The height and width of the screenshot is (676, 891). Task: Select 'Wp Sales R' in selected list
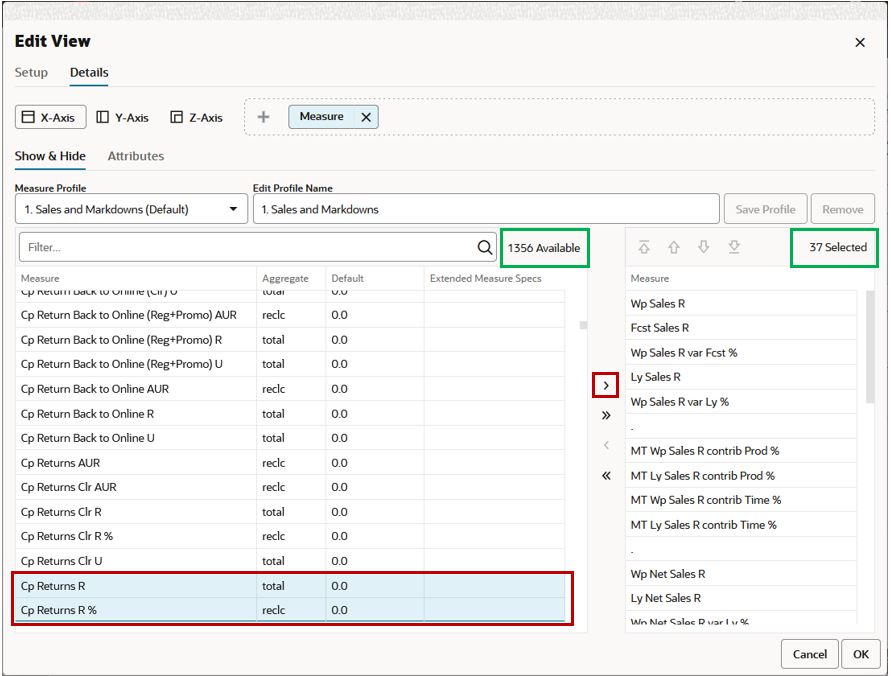click(x=741, y=304)
